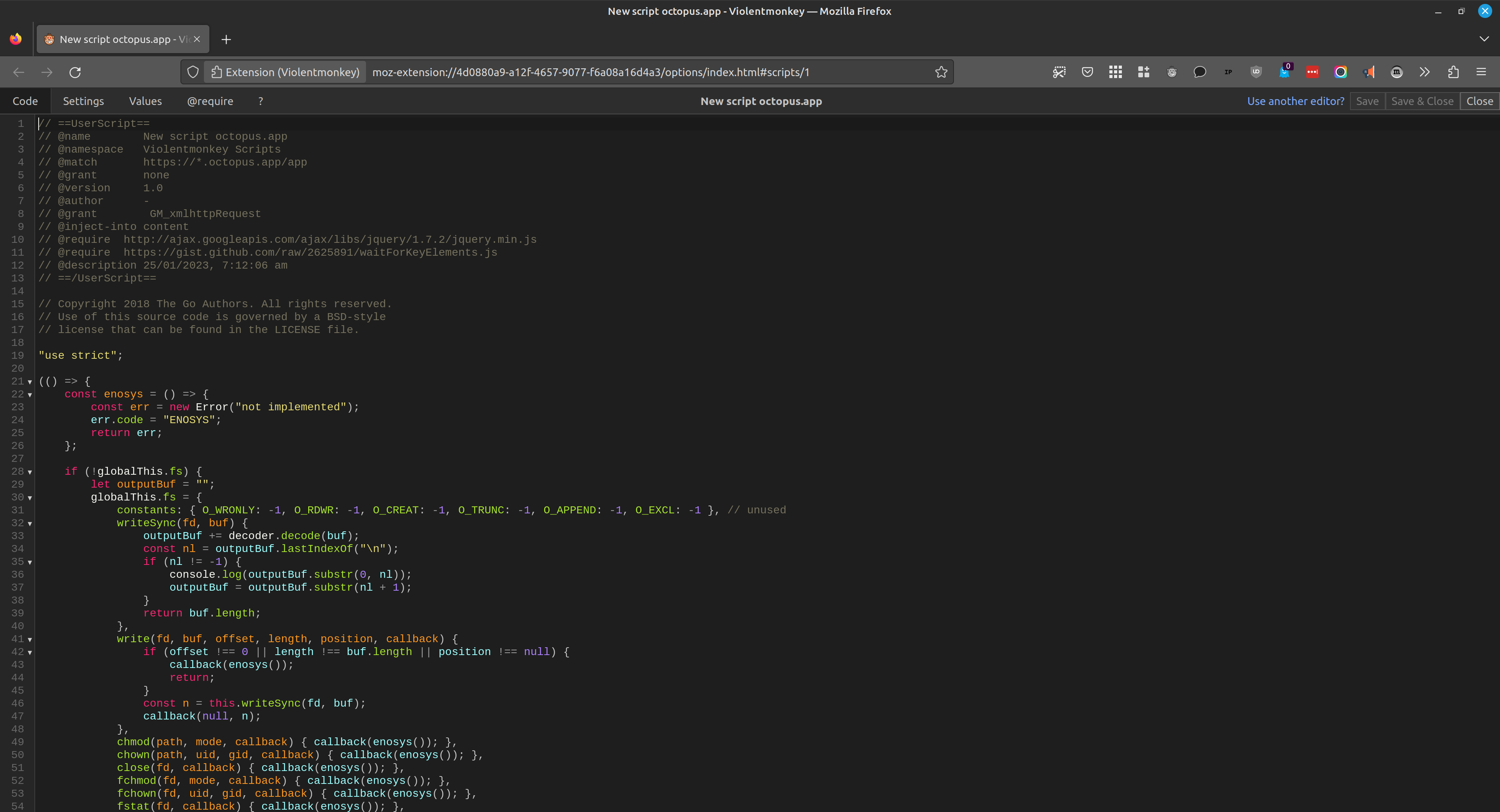
Task: Switch to the @require tab
Action: (x=210, y=101)
